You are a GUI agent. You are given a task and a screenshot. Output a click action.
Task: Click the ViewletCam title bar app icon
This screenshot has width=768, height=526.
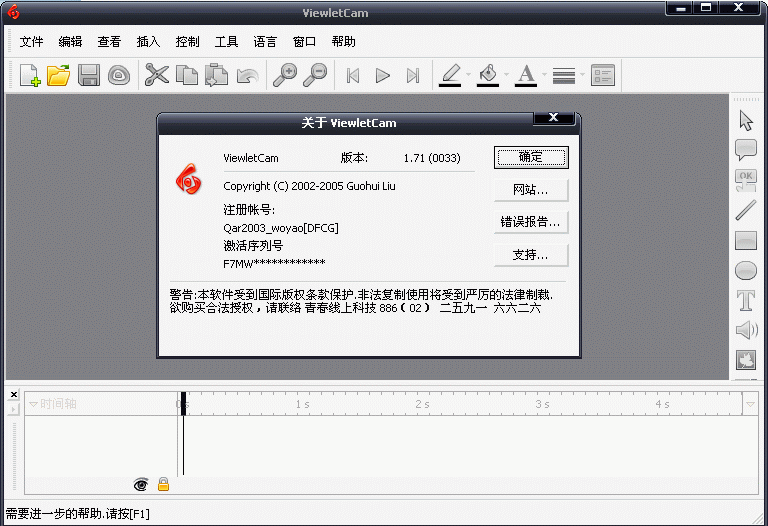14,12
